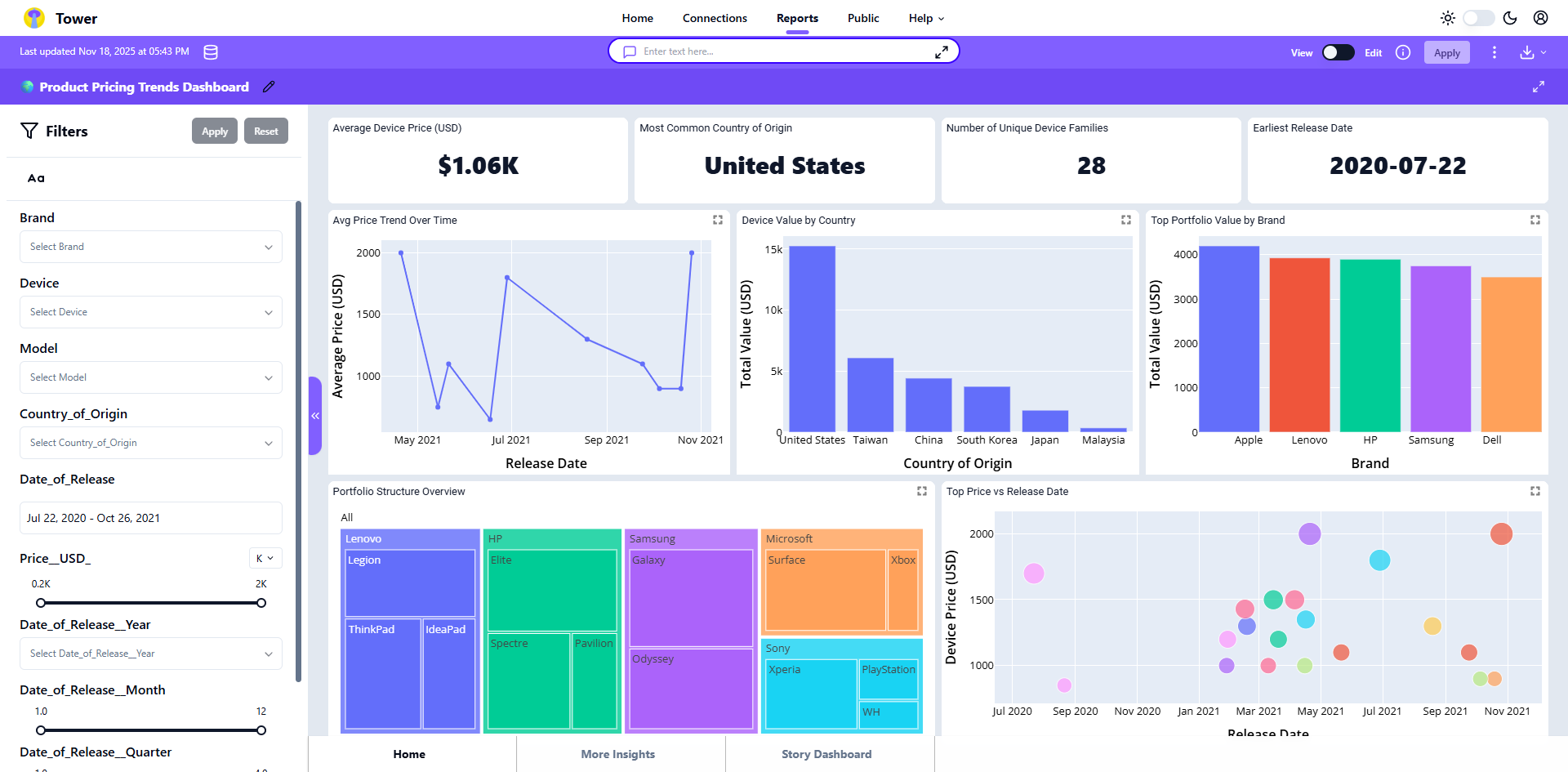Image resolution: width=1568 pixels, height=772 pixels.
Task: Collapse the Filters sidebar with the chevron
Action: click(x=314, y=416)
